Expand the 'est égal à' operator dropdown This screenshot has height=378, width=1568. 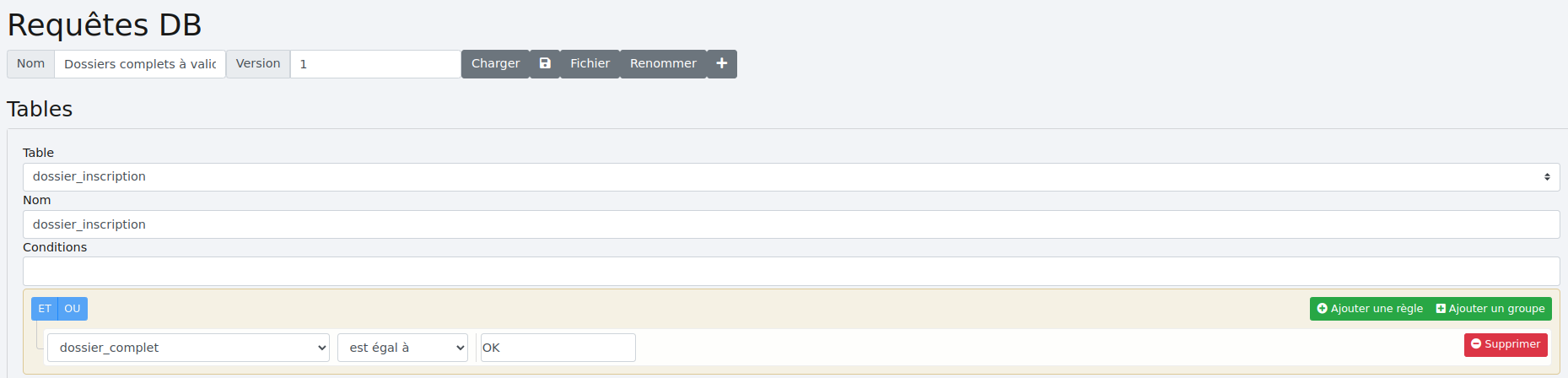tap(402, 348)
